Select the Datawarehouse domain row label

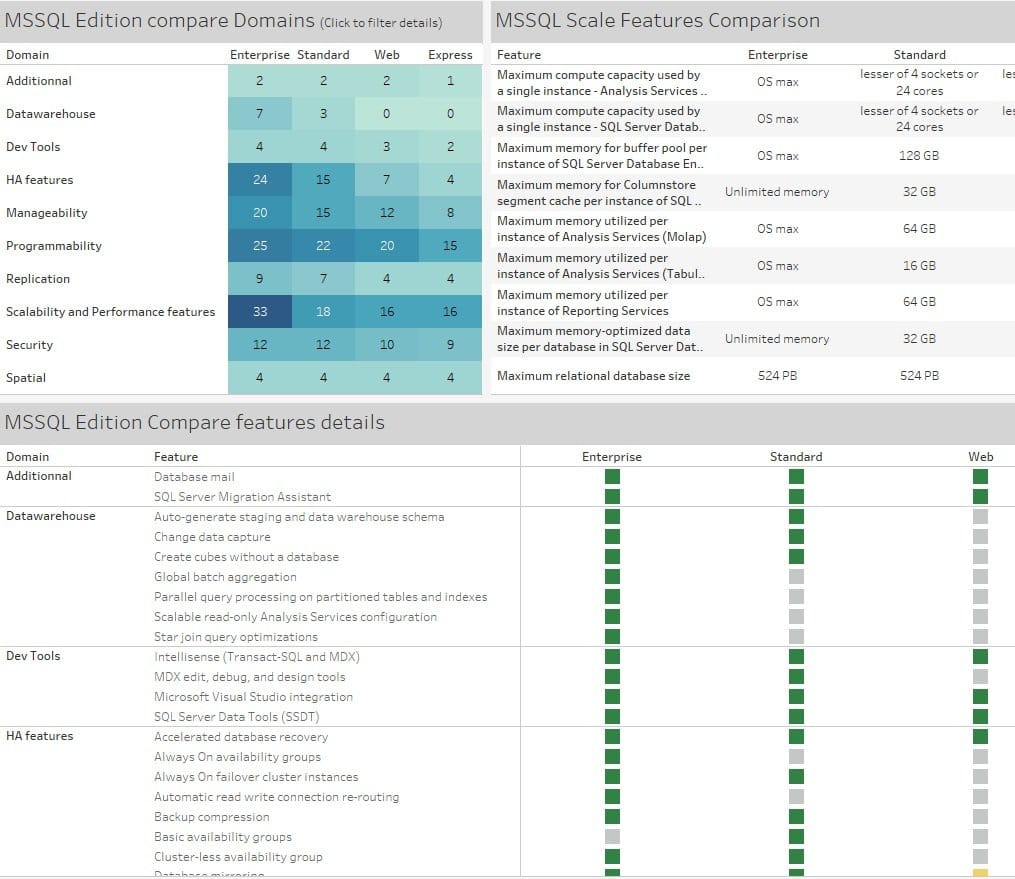pyautogui.click(x=50, y=113)
